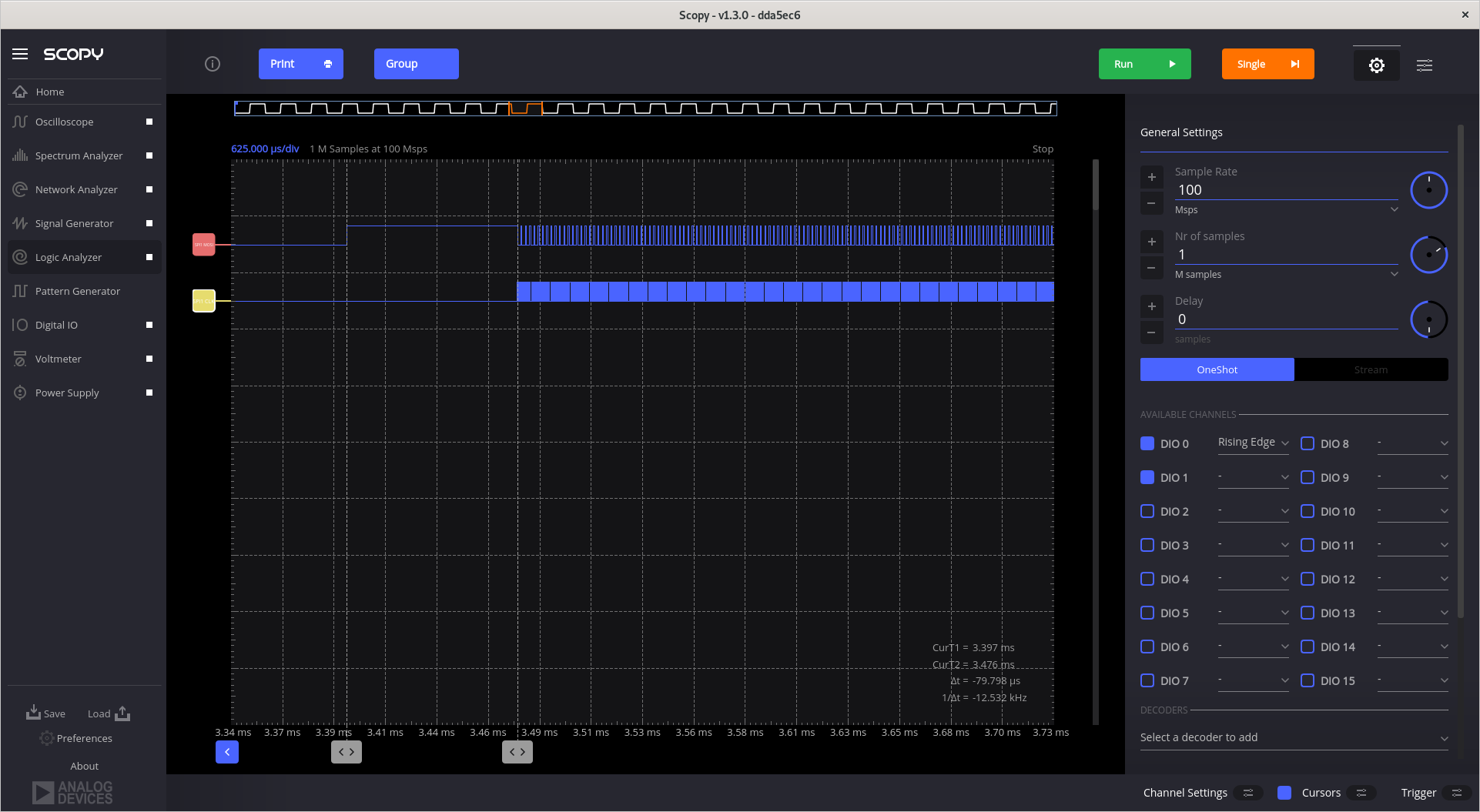Toggle run square for Power Supply
The height and width of the screenshot is (812, 1480).
[149, 393]
